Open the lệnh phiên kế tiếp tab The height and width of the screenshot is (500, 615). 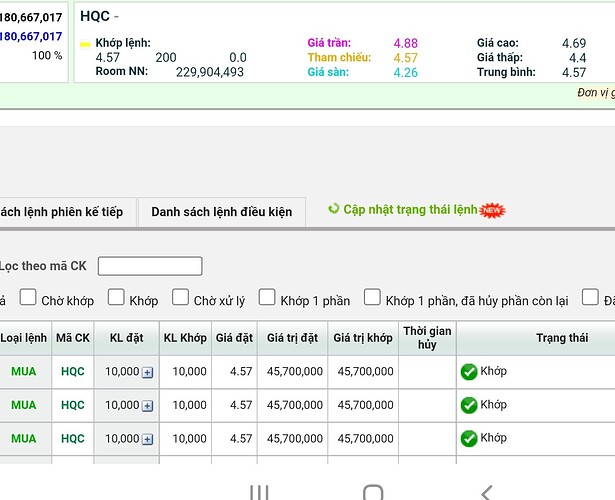click(68, 212)
